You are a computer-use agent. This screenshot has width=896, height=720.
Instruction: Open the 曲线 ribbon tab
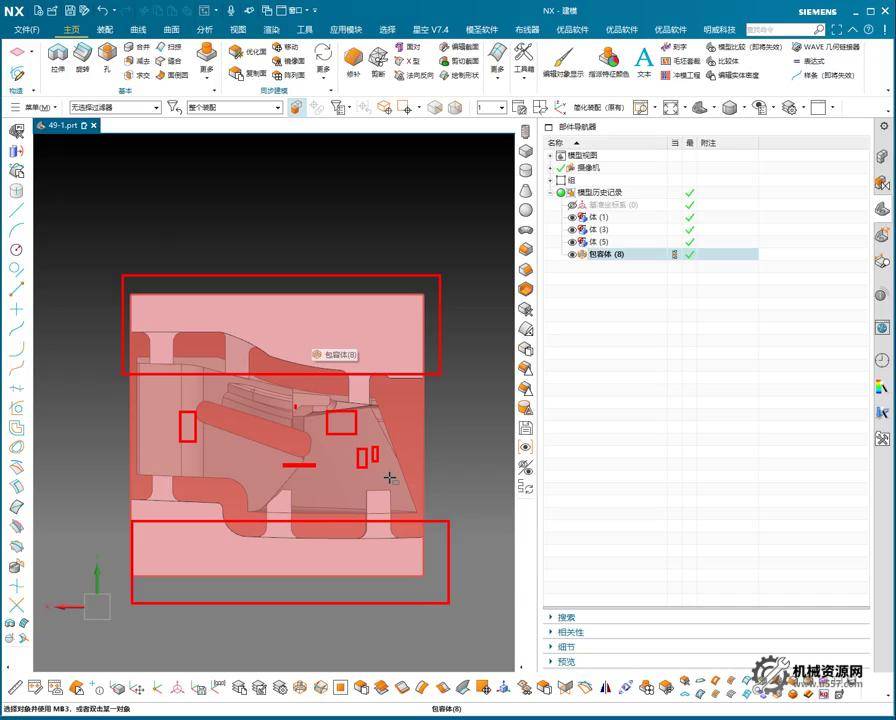[138, 30]
